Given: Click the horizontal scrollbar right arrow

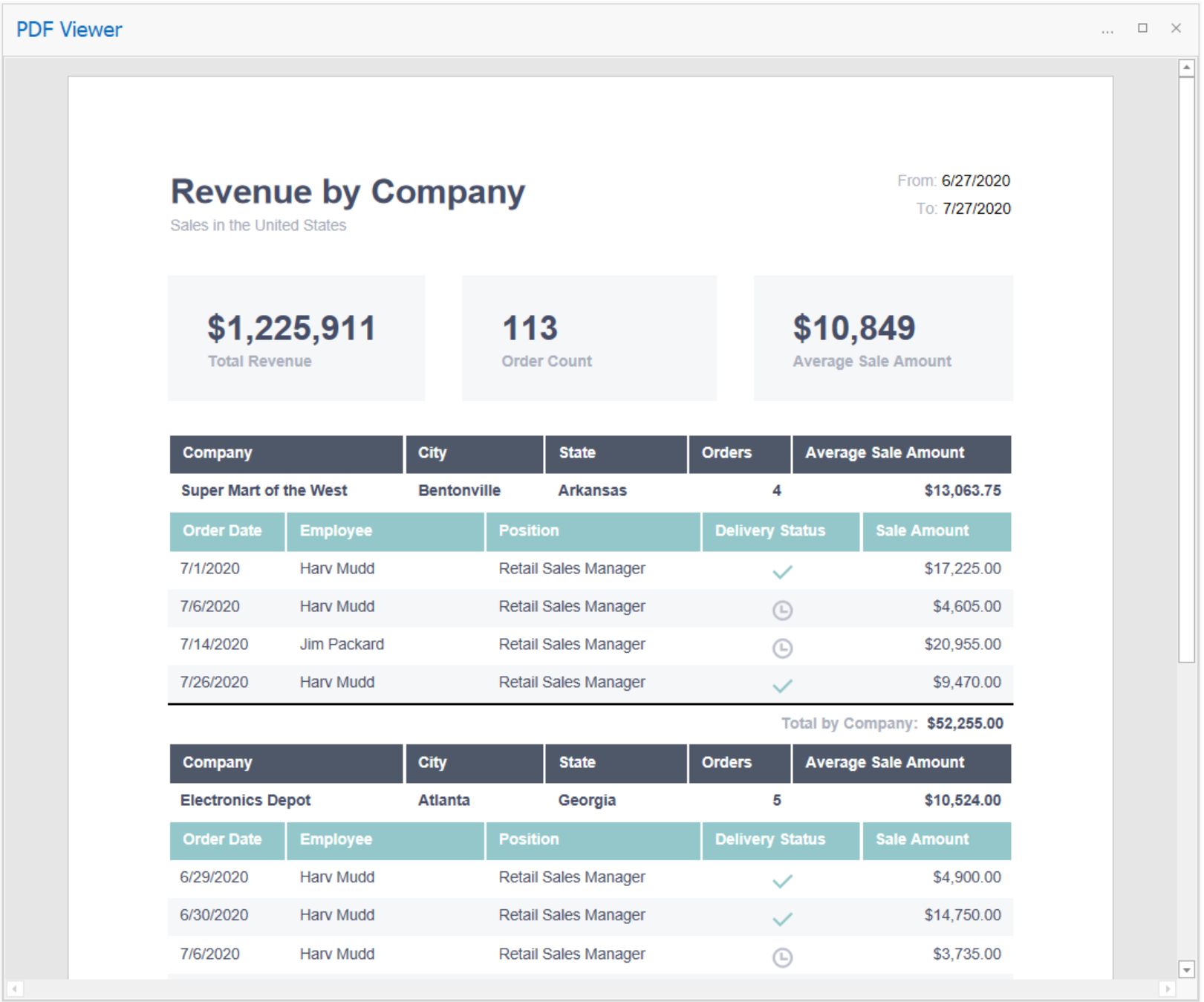Looking at the screenshot, I should 1167,989.
